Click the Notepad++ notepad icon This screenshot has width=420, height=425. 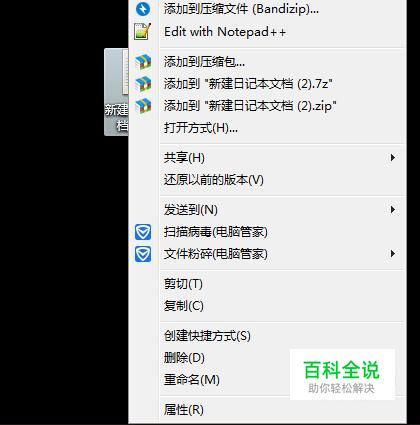tap(143, 32)
